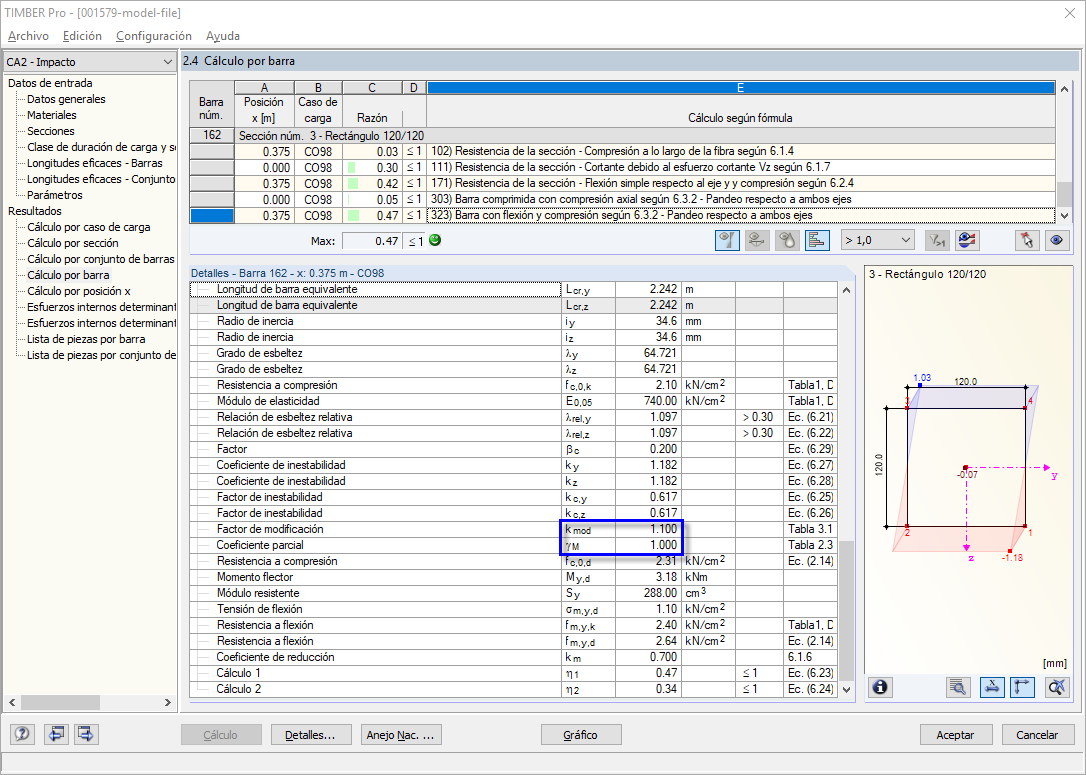Toggle the principal axes display button

(1022, 687)
